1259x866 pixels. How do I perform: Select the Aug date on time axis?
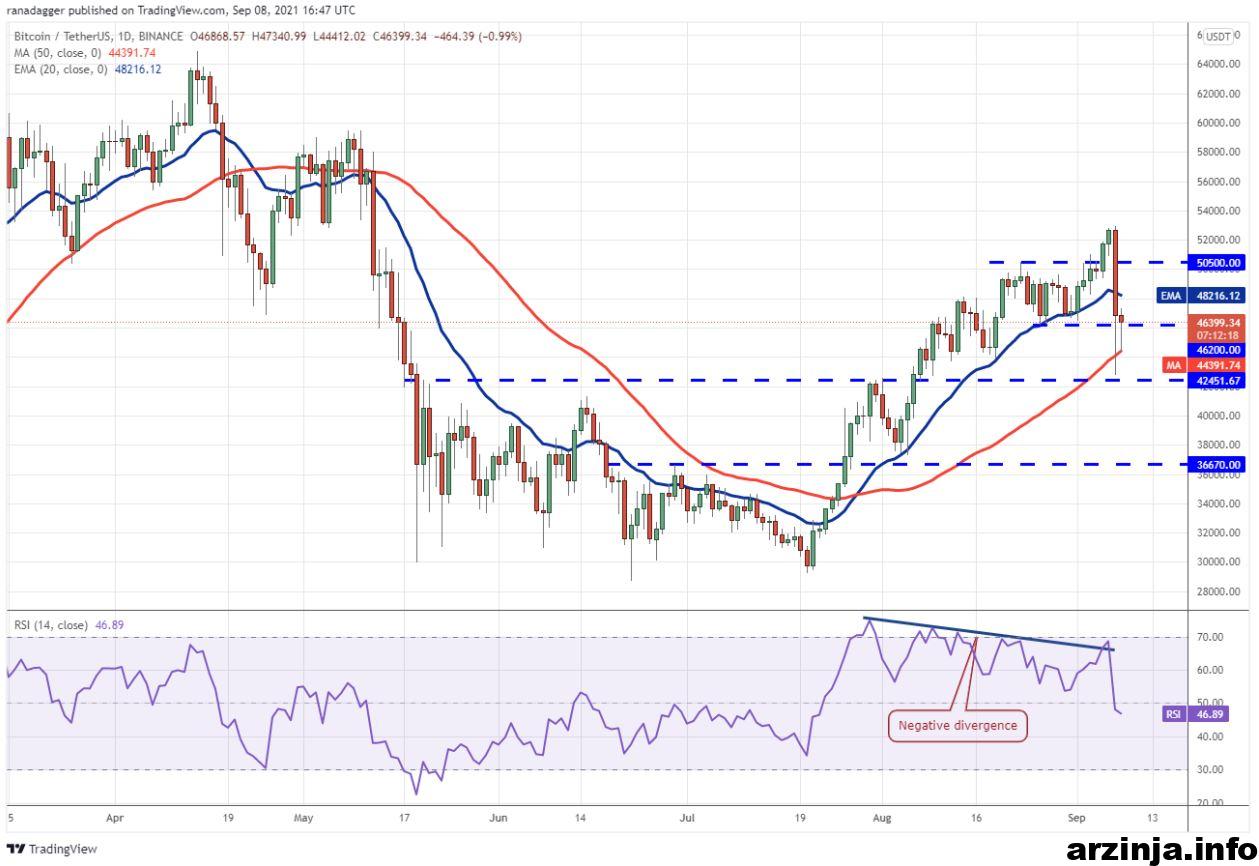click(881, 817)
